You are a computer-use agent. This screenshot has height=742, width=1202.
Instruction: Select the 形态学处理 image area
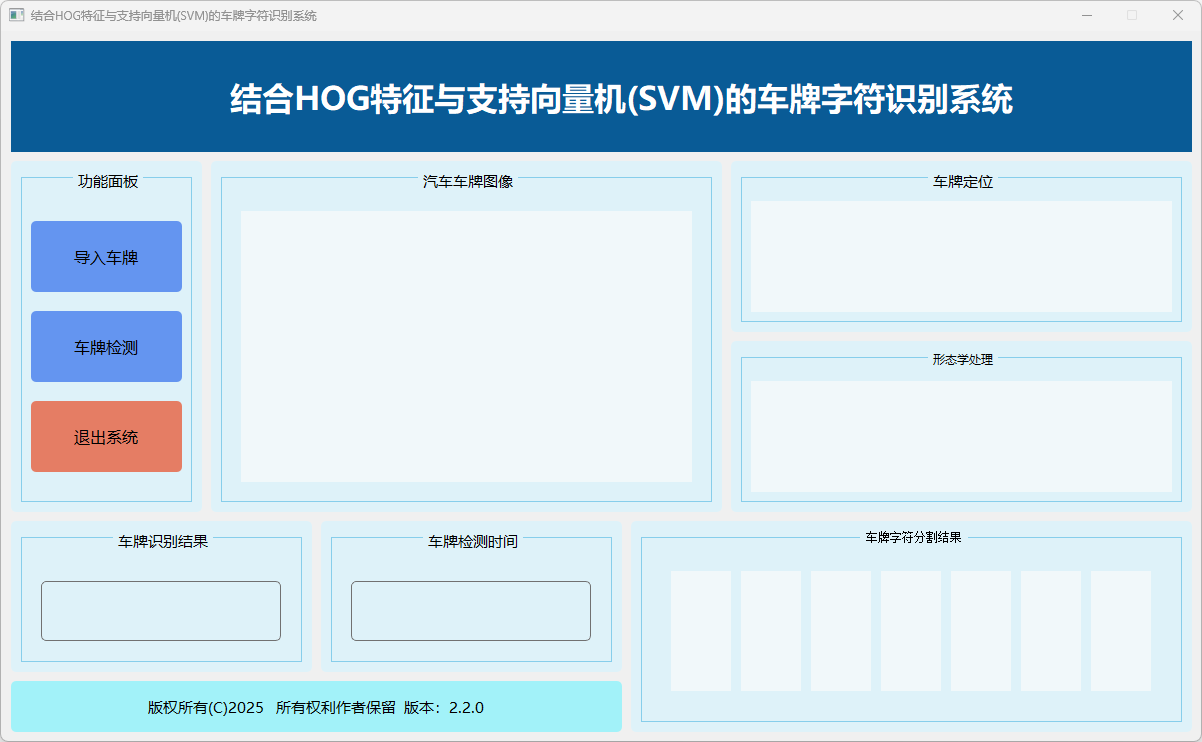pos(961,436)
